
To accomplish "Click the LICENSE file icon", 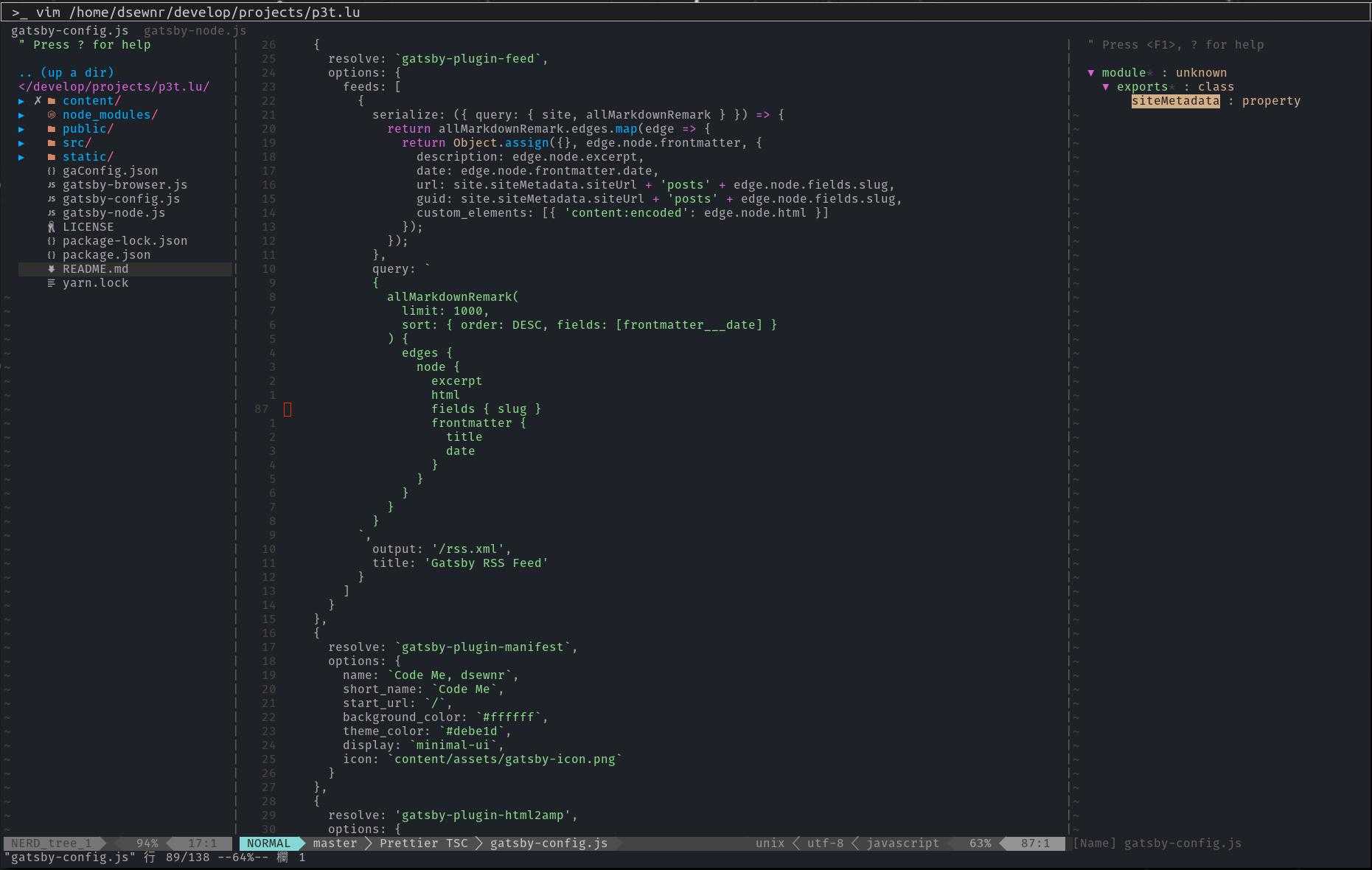I will point(52,227).
